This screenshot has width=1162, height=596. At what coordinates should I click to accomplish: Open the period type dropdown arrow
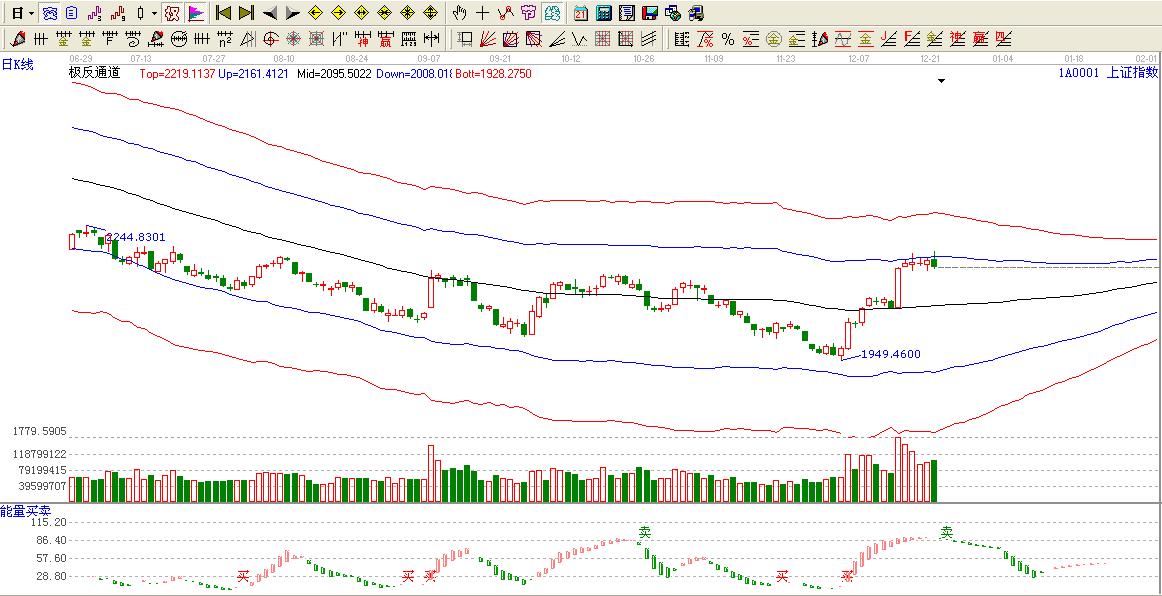tap(31, 13)
